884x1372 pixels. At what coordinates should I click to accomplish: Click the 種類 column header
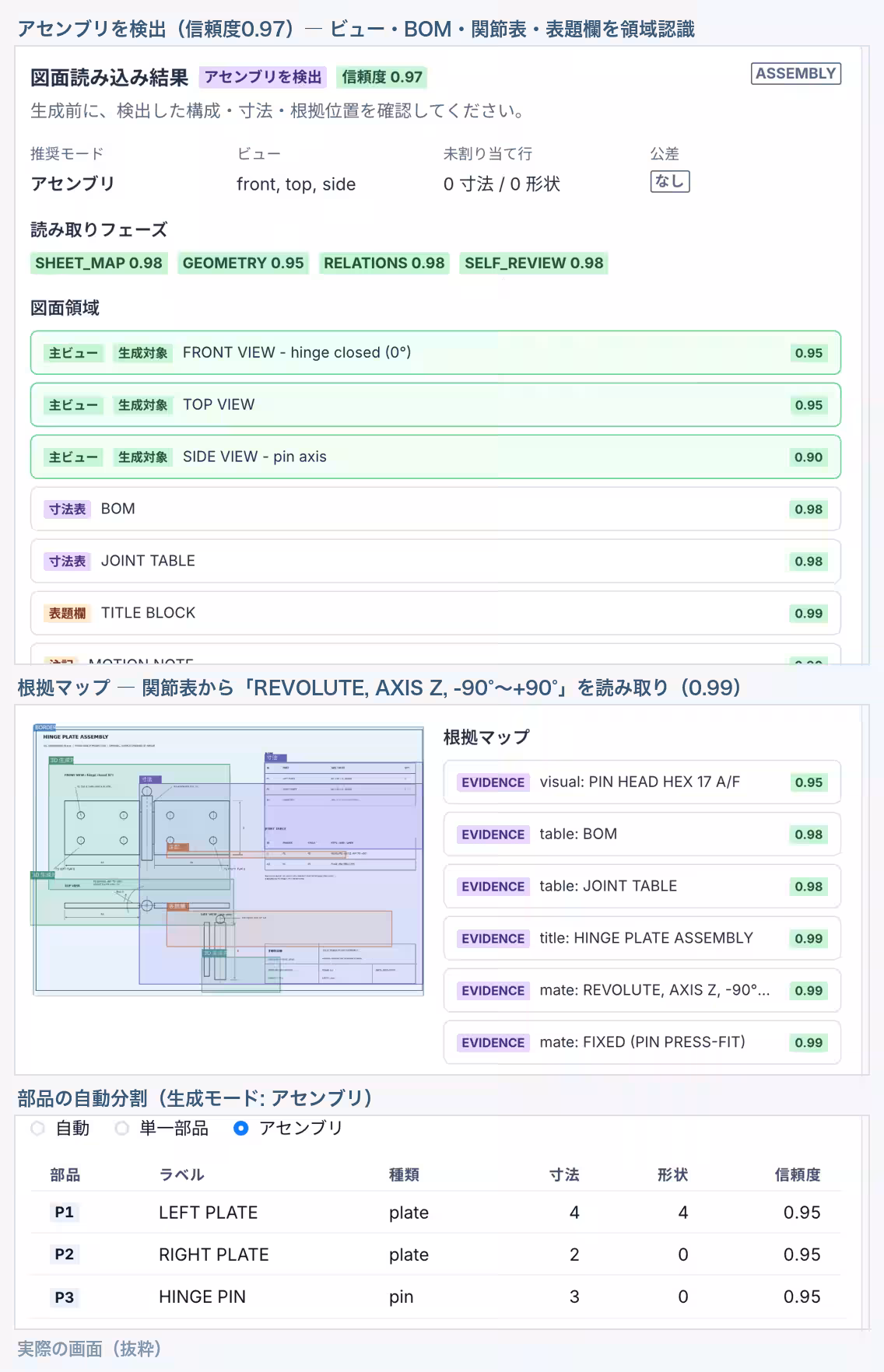pos(404,1174)
